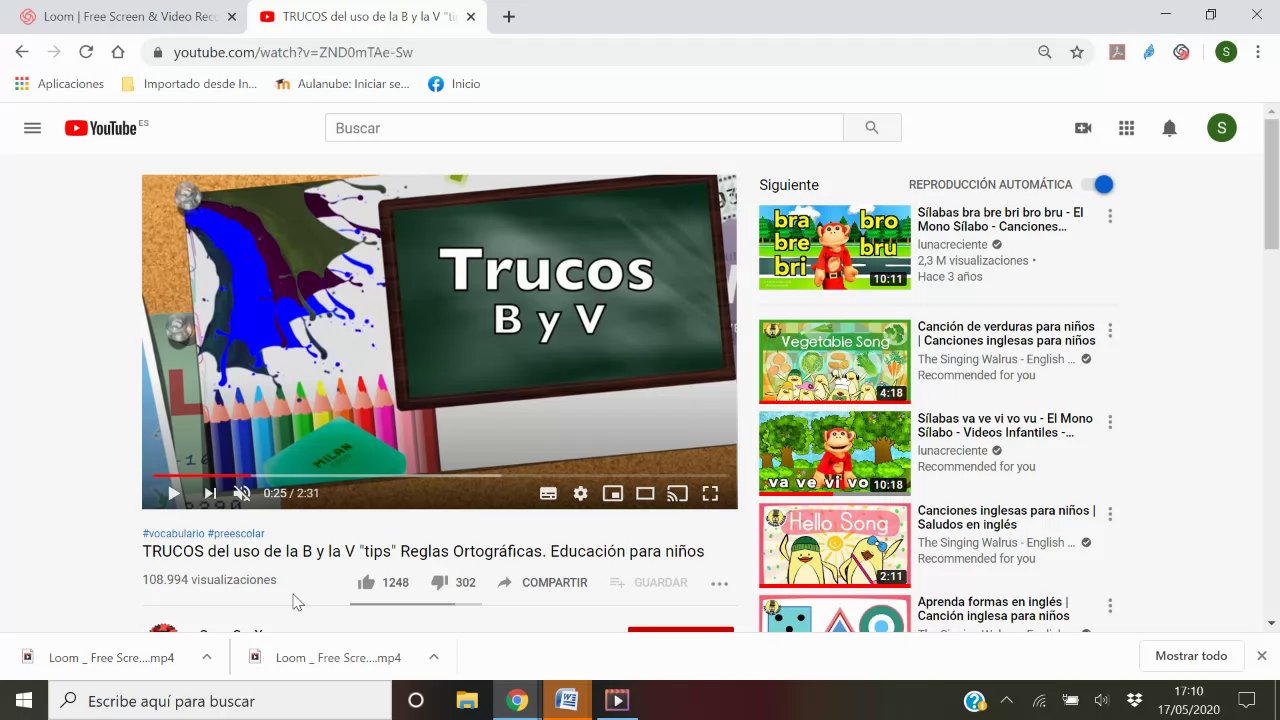Viewport: 1280px width, 720px height.
Task: Play the video
Action: tap(173, 493)
